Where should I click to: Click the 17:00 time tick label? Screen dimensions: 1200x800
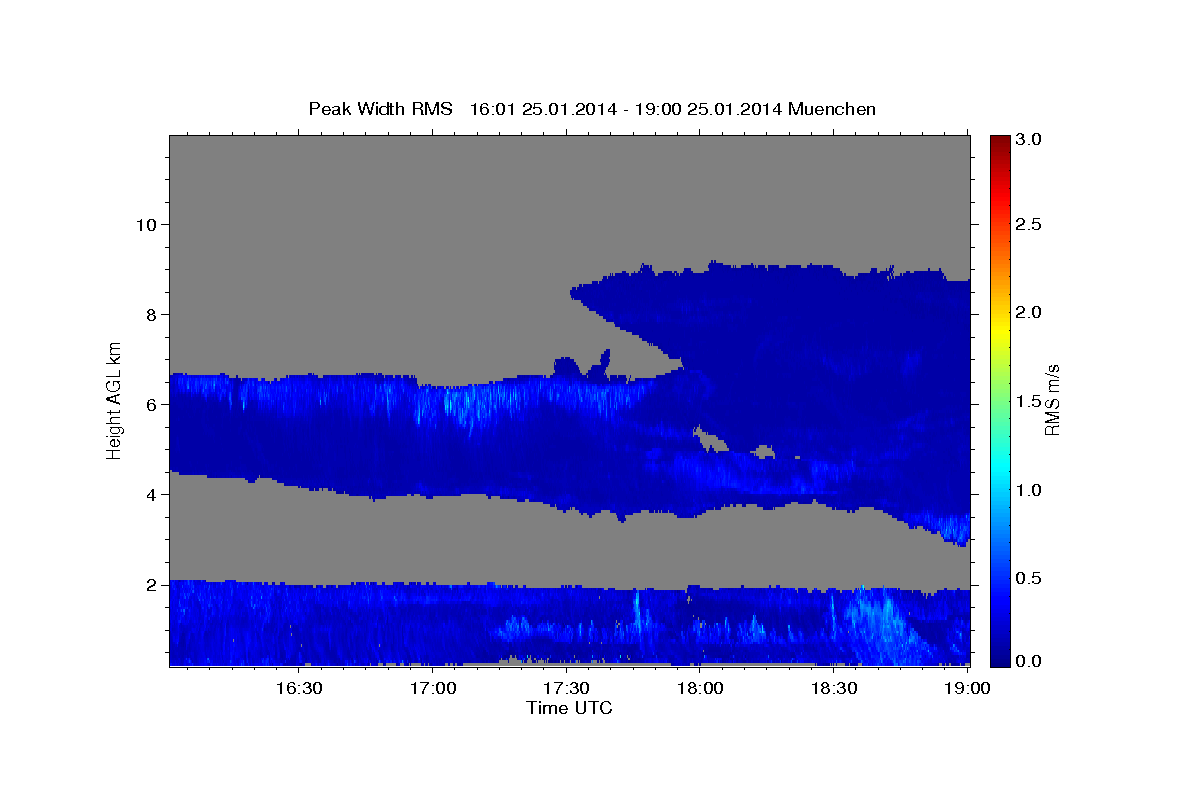pos(433,689)
